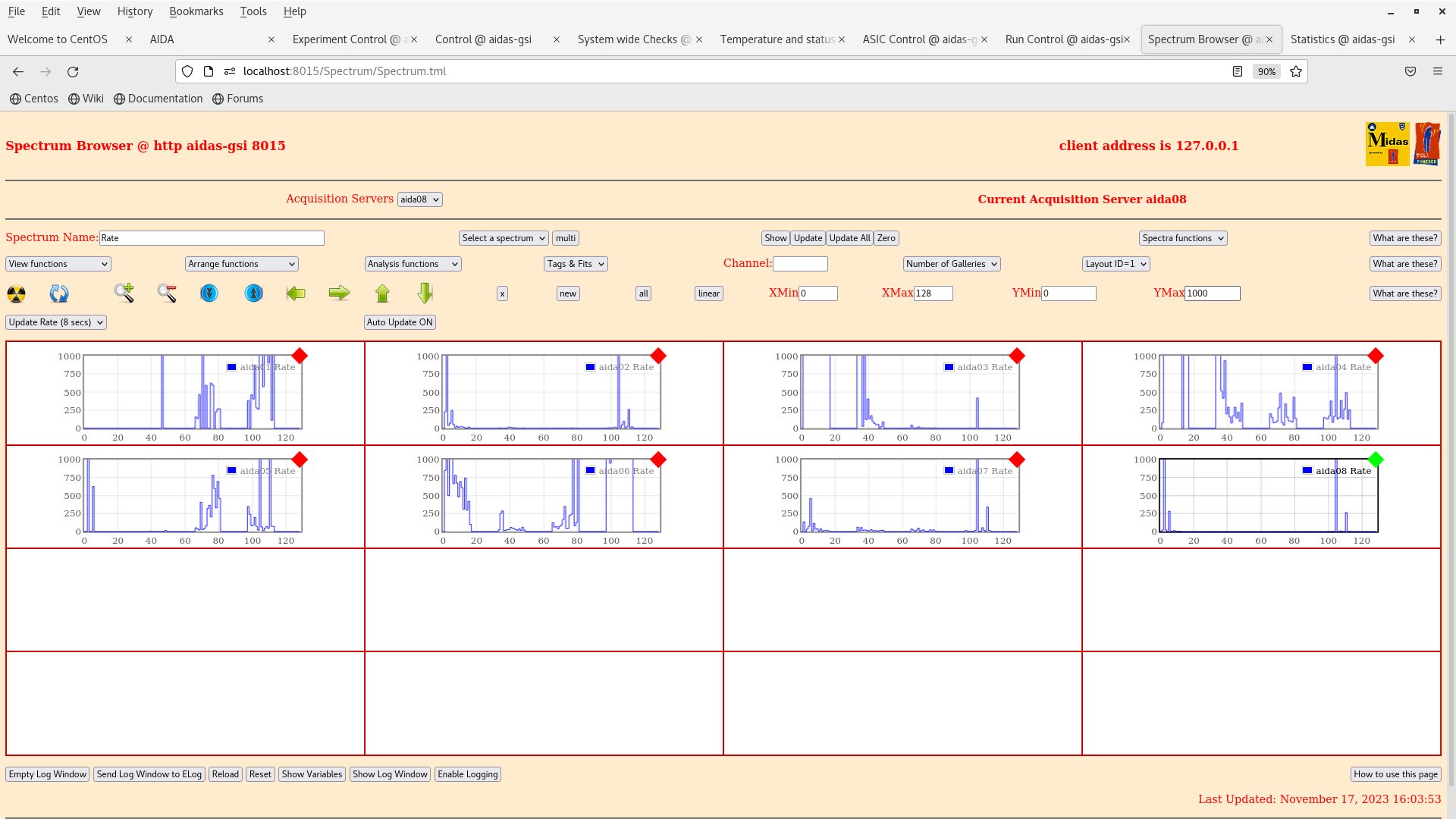1456x819 pixels.
Task: Expand the Update Rate (8 secs) dropdown
Action: (56, 322)
